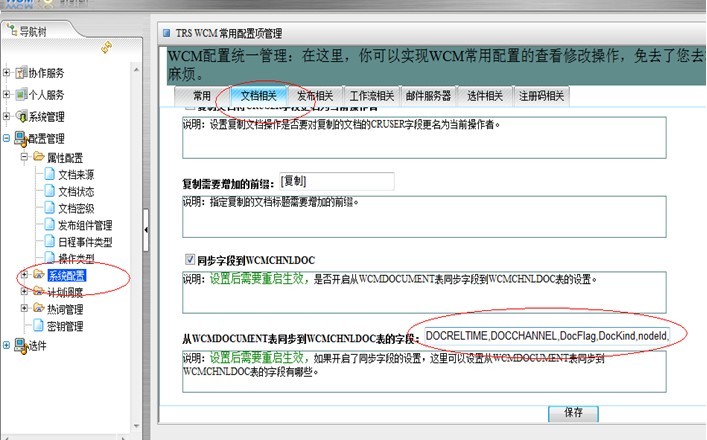The width and height of the screenshot is (707, 440).
Task: Toggle the 同步字段到WCMCHNLDOC checkbox
Action: point(190,259)
